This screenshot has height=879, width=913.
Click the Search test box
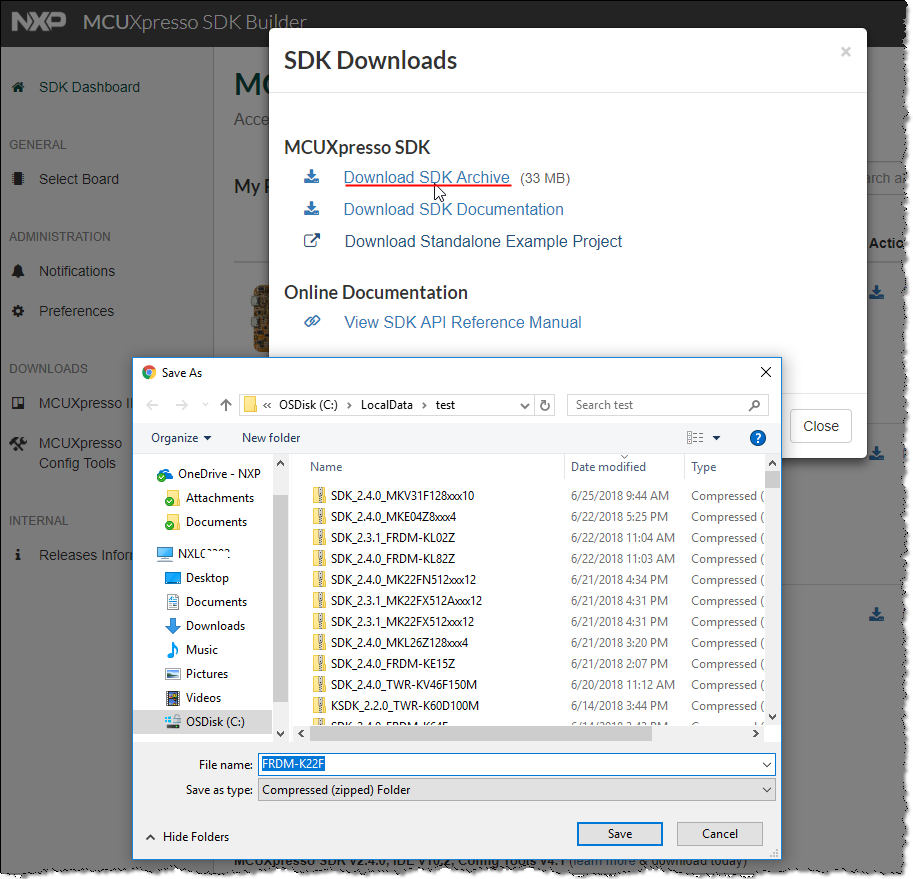point(667,405)
